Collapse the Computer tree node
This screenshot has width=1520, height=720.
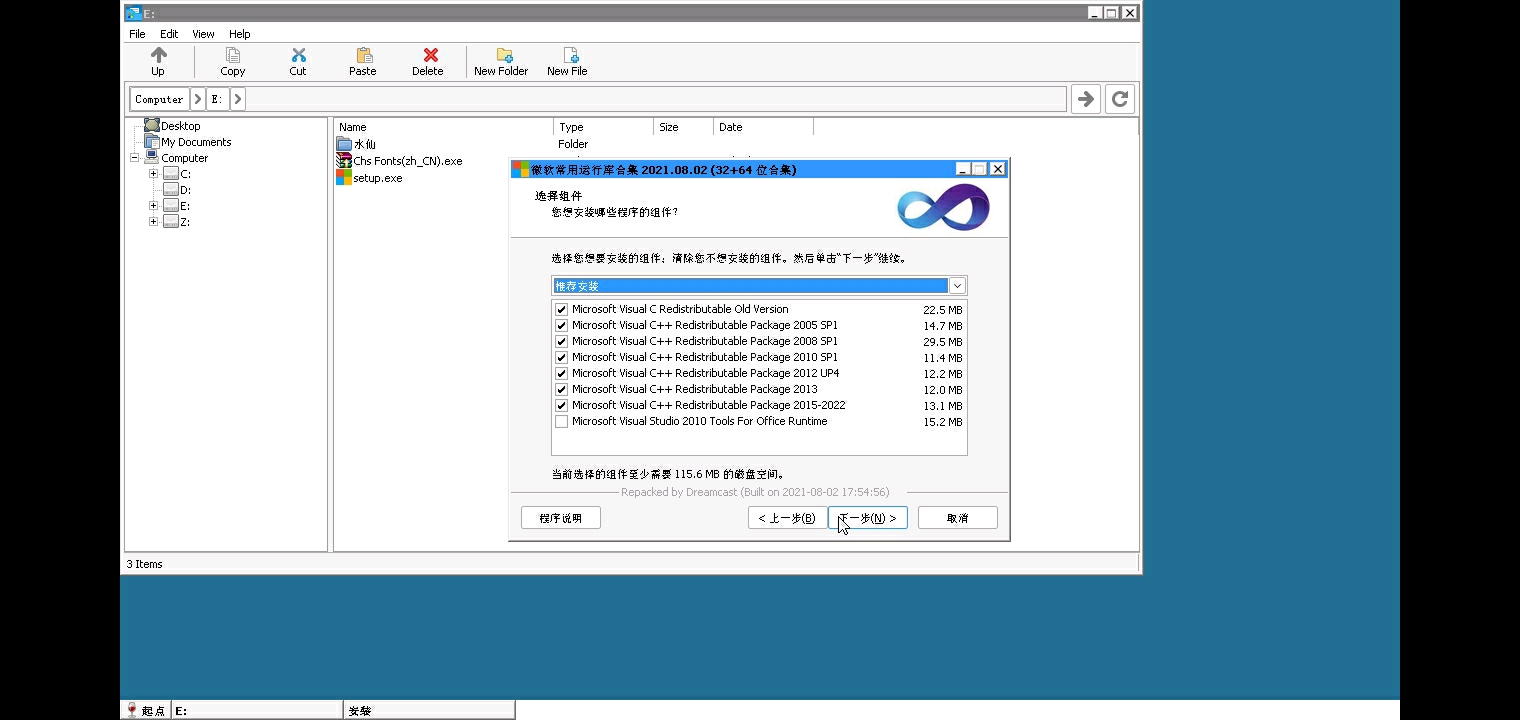134,158
